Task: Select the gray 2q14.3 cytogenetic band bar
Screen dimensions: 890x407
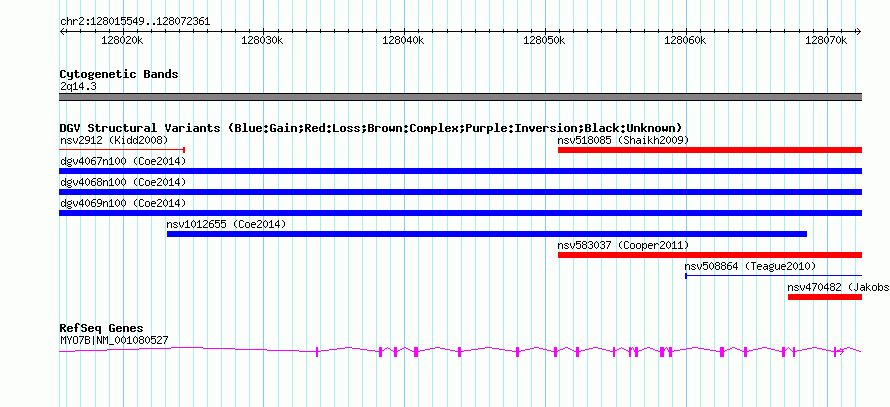Action: point(461,97)
